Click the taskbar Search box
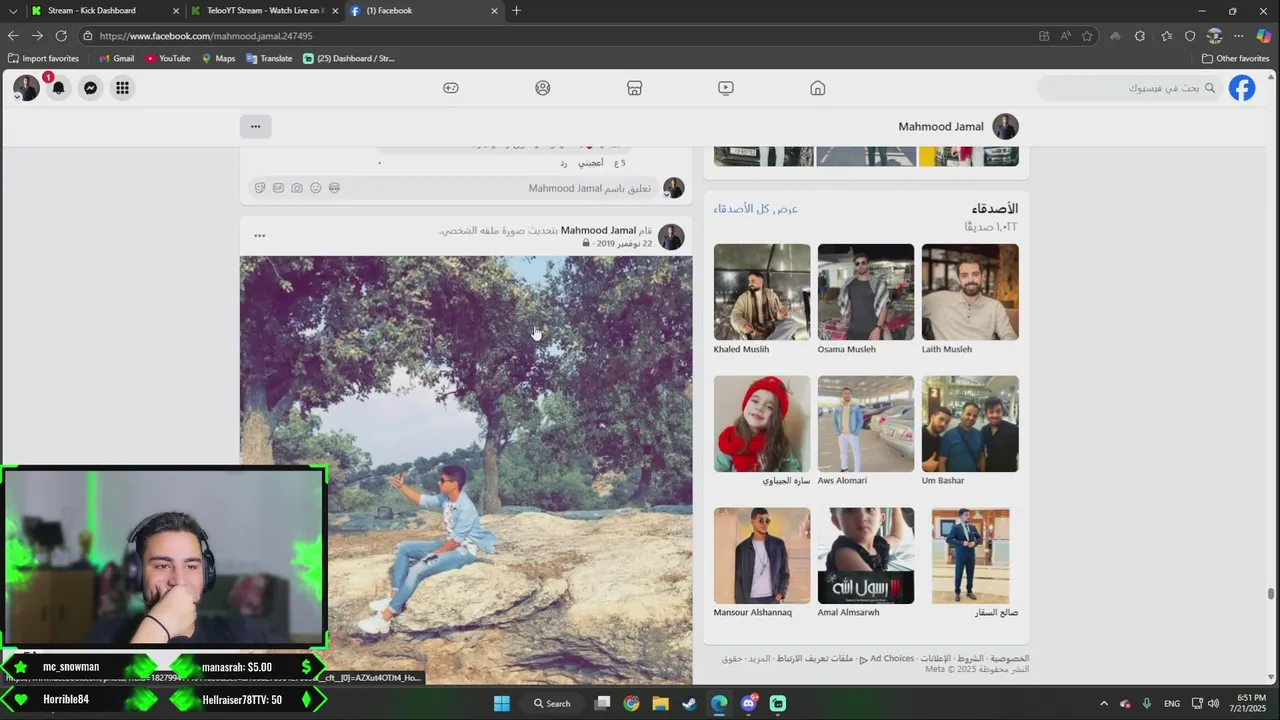The image size is (1280, 720). click(552, 703)
